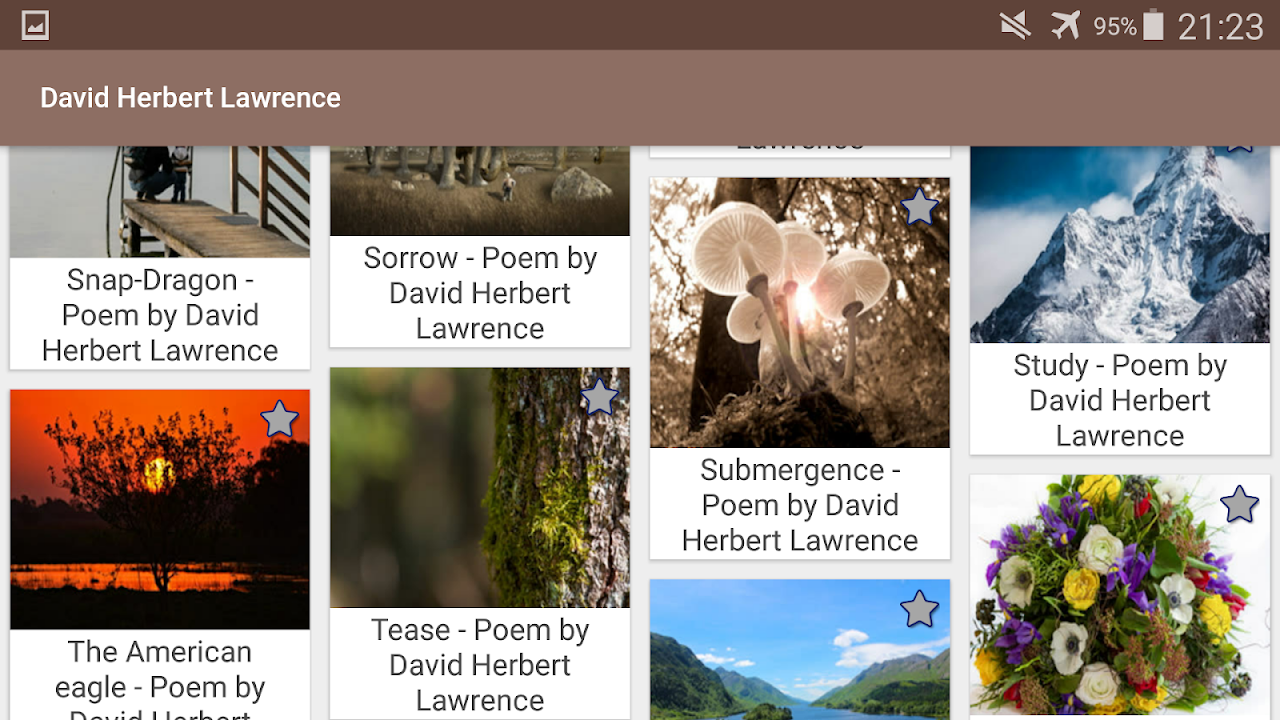Open Tease poem title

pyautogui.click(x=480, y=665)
